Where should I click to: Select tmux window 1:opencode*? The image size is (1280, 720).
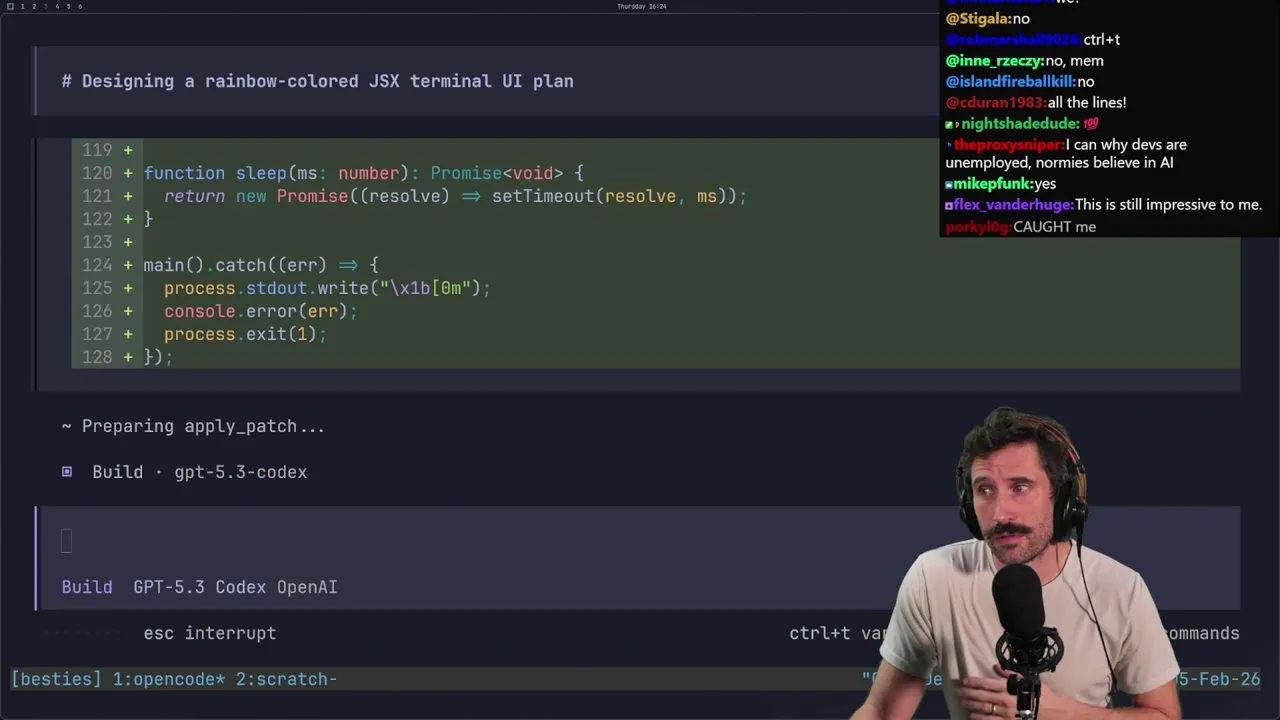[x=169, y=679]
